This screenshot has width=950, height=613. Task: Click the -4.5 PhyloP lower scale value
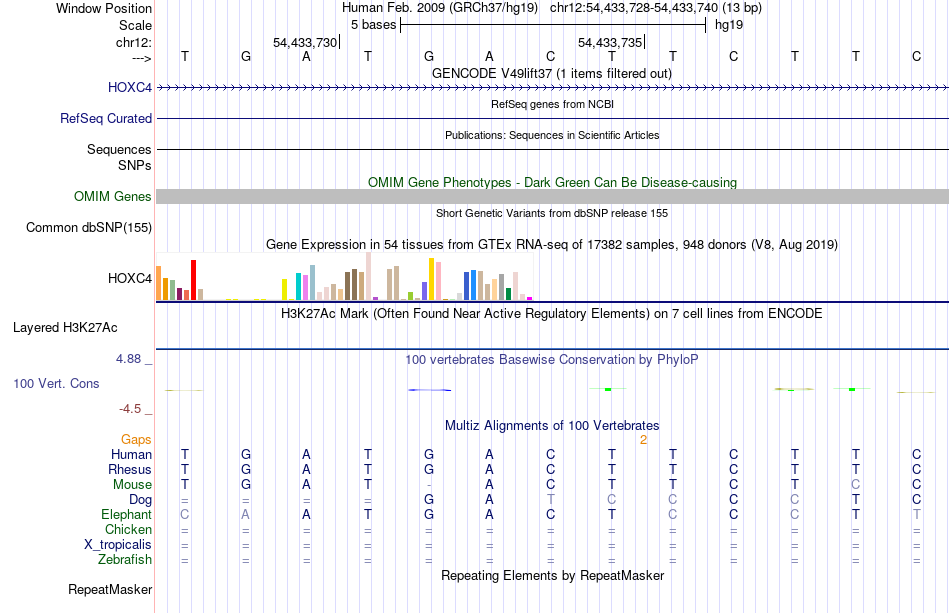[130, 409]
